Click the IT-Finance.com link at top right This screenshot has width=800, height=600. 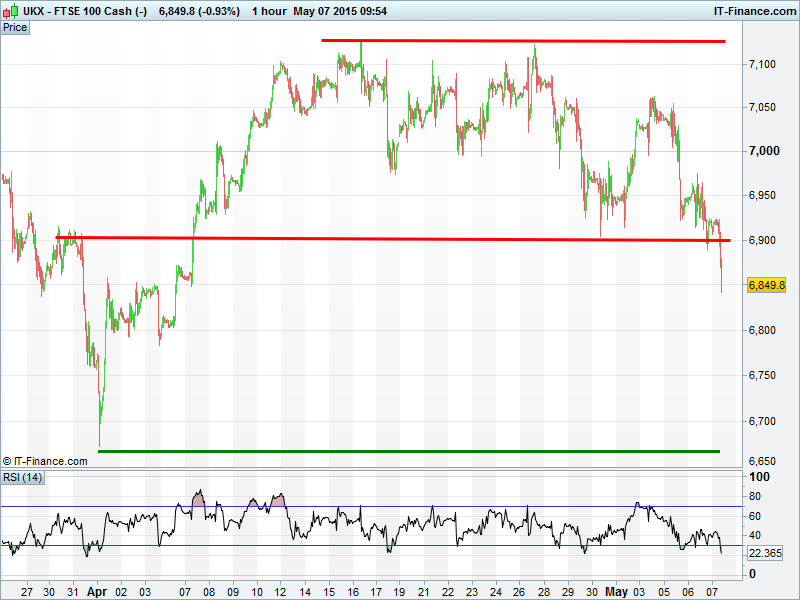click(754, 10)
